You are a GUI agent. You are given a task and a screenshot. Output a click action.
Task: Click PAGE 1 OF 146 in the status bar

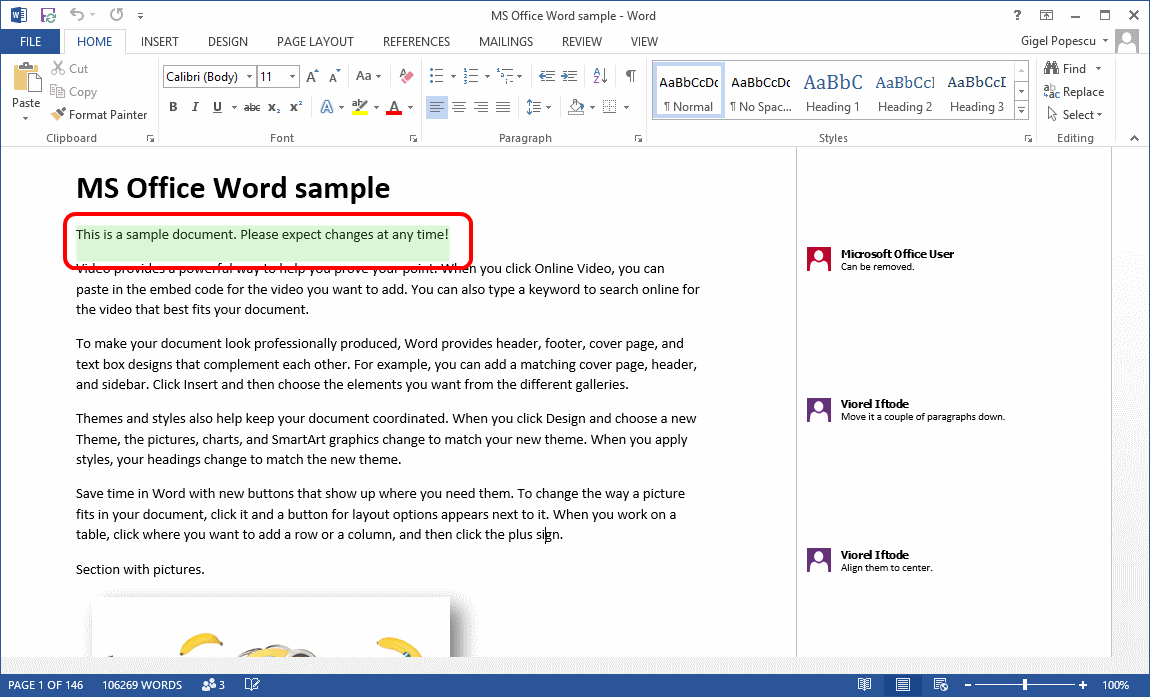coord(45,685)
